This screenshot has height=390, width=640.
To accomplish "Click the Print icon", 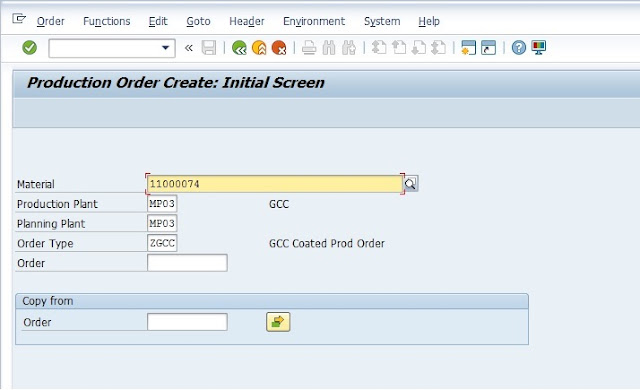I will click(x=309, y=48).
